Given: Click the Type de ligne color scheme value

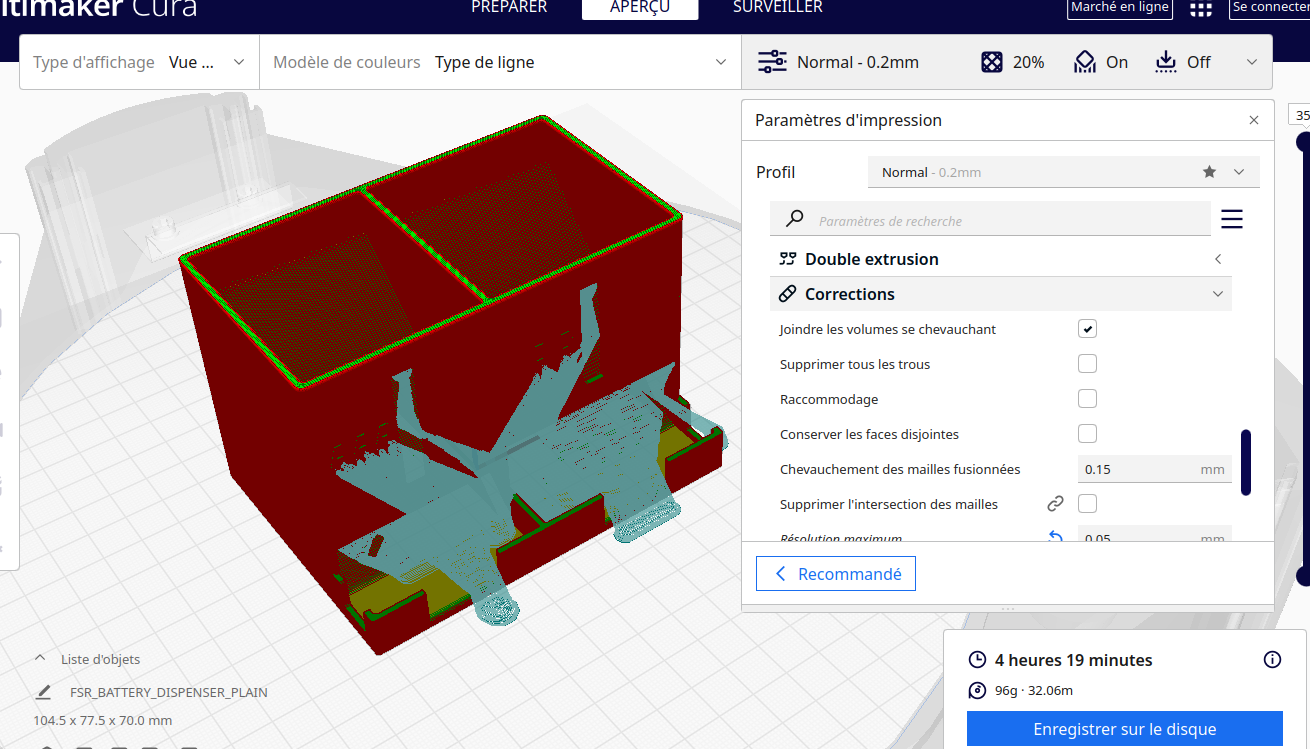Looking at the screenshot, I should (485, 62).
